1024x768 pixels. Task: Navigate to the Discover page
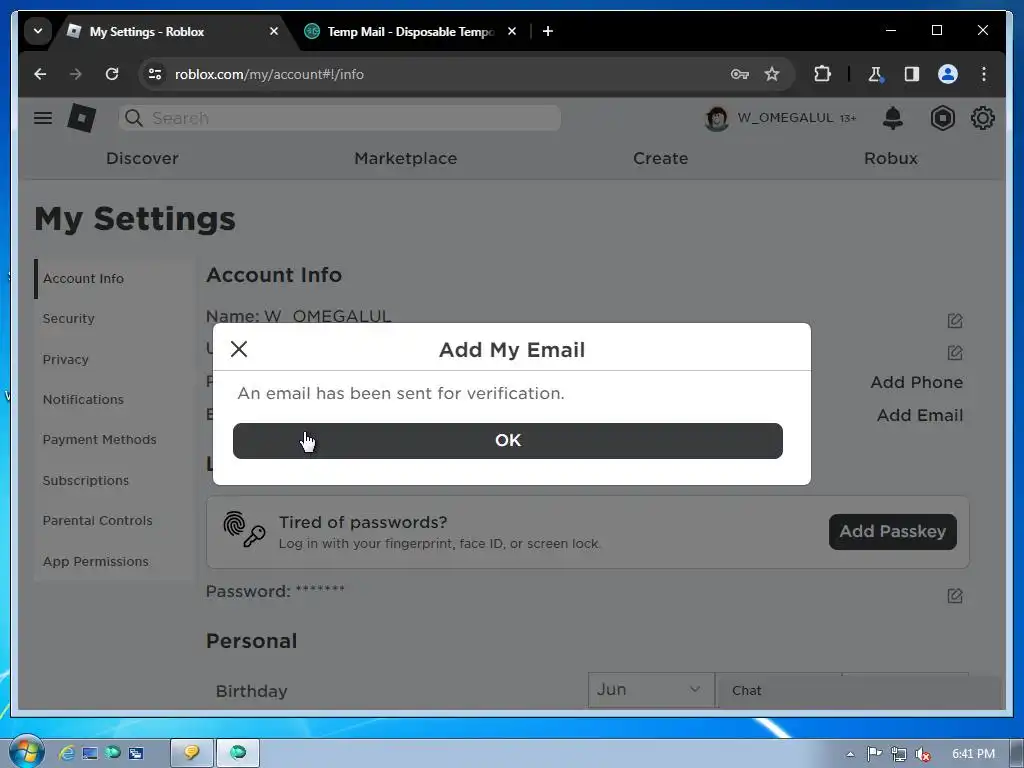click(142, 158)
